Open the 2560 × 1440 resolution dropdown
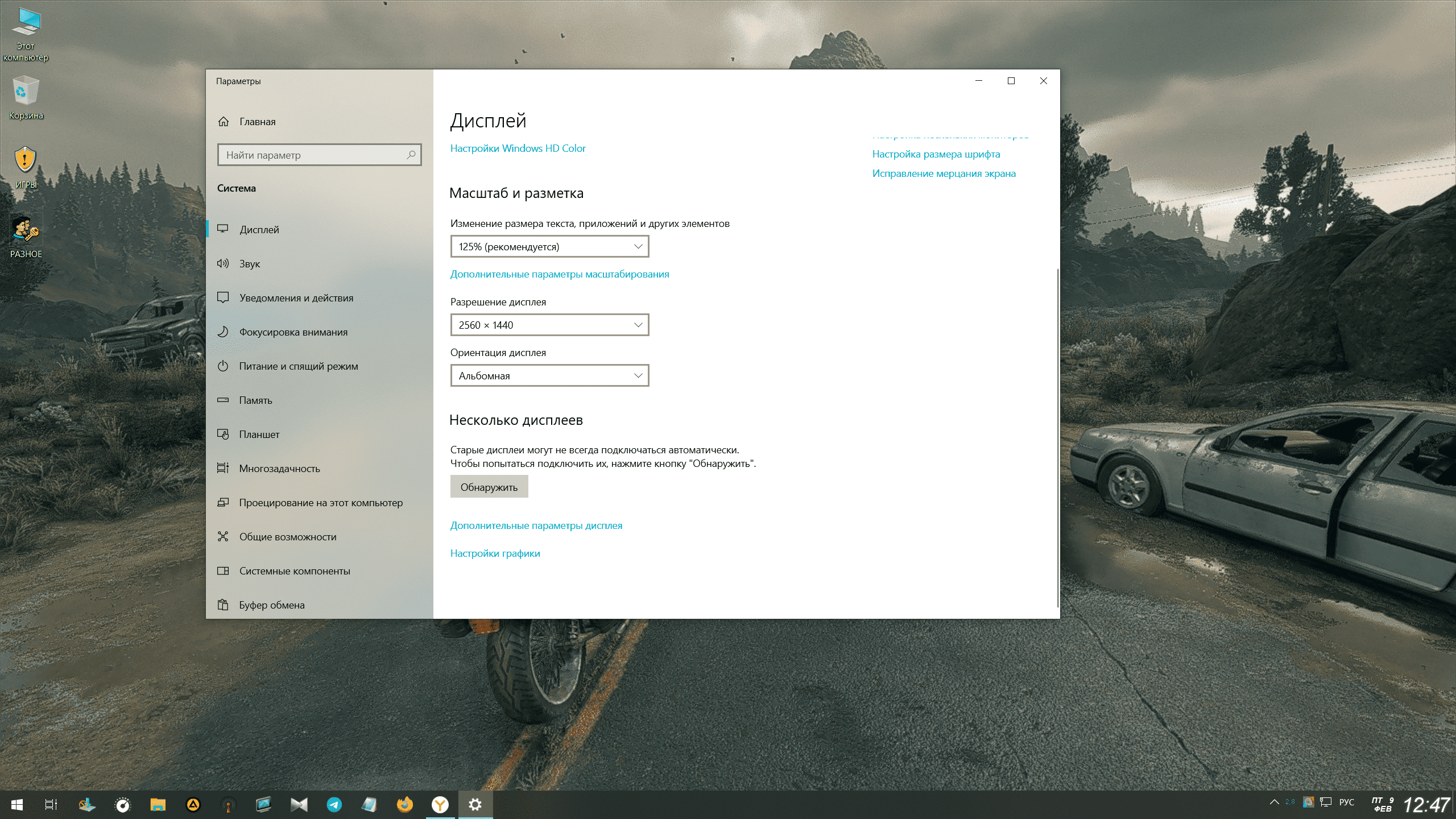Image resolution: width=1456 pixels, height=819 pixels. pos(549,325)
